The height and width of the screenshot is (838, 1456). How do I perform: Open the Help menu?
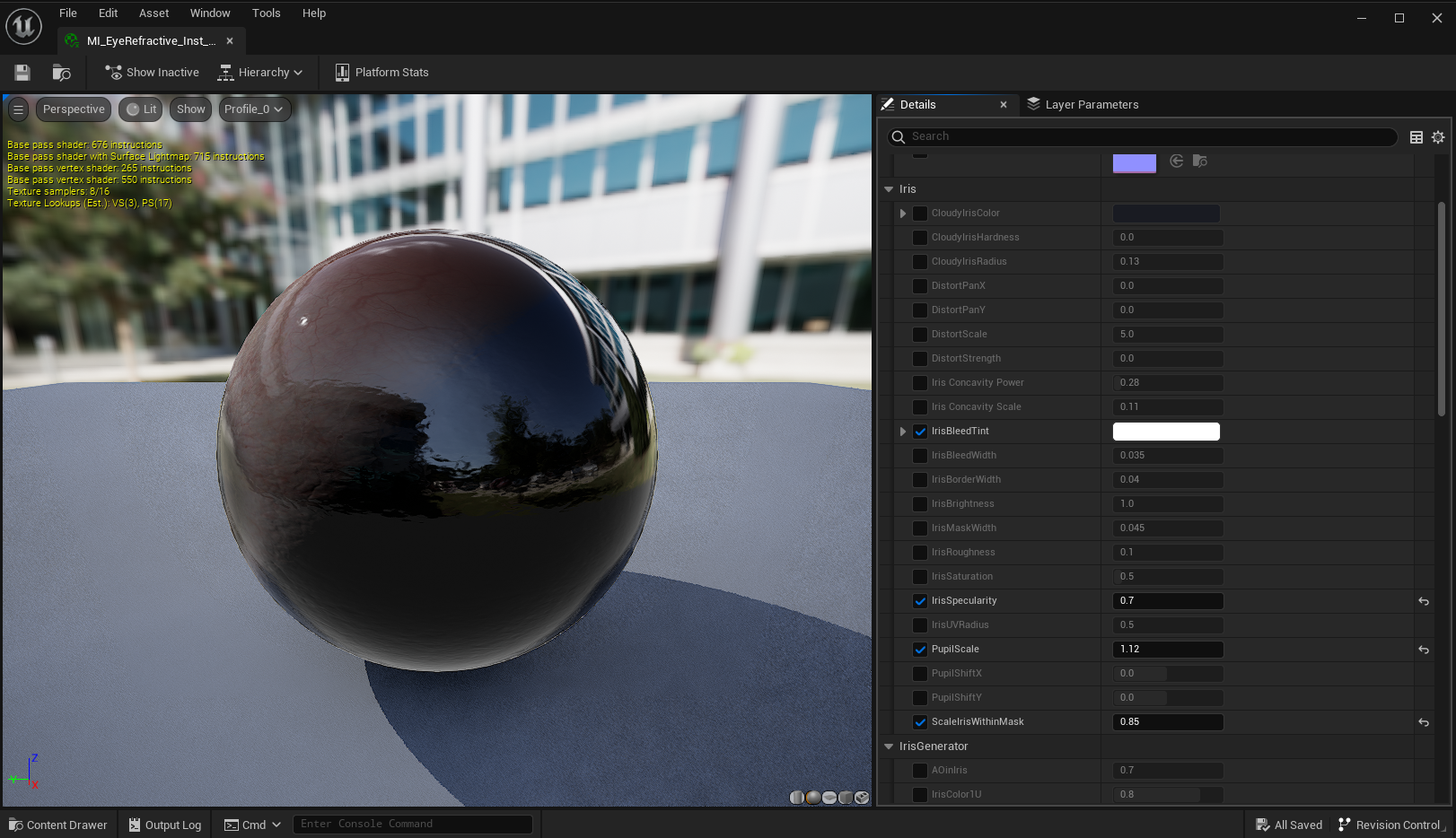(x=314, y=13)
